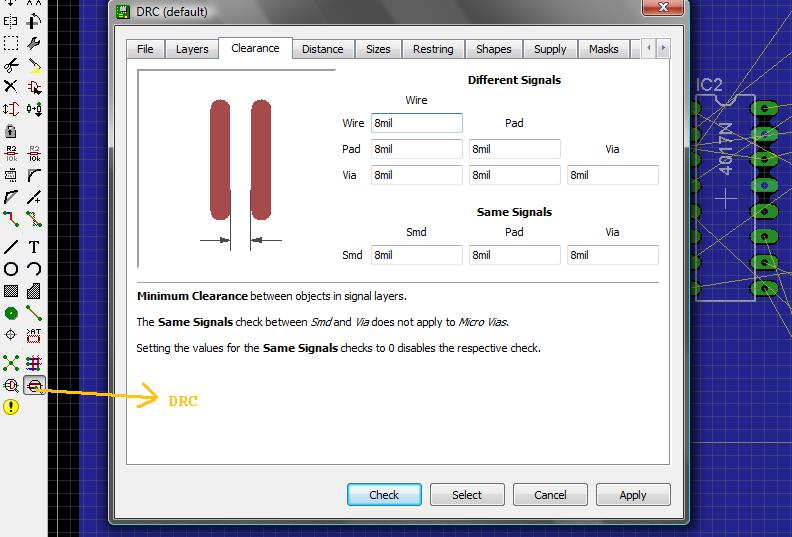This screenshot has height=537, width=792.
Task: Go to the Supply tab
Action: [x=550, y=49]
